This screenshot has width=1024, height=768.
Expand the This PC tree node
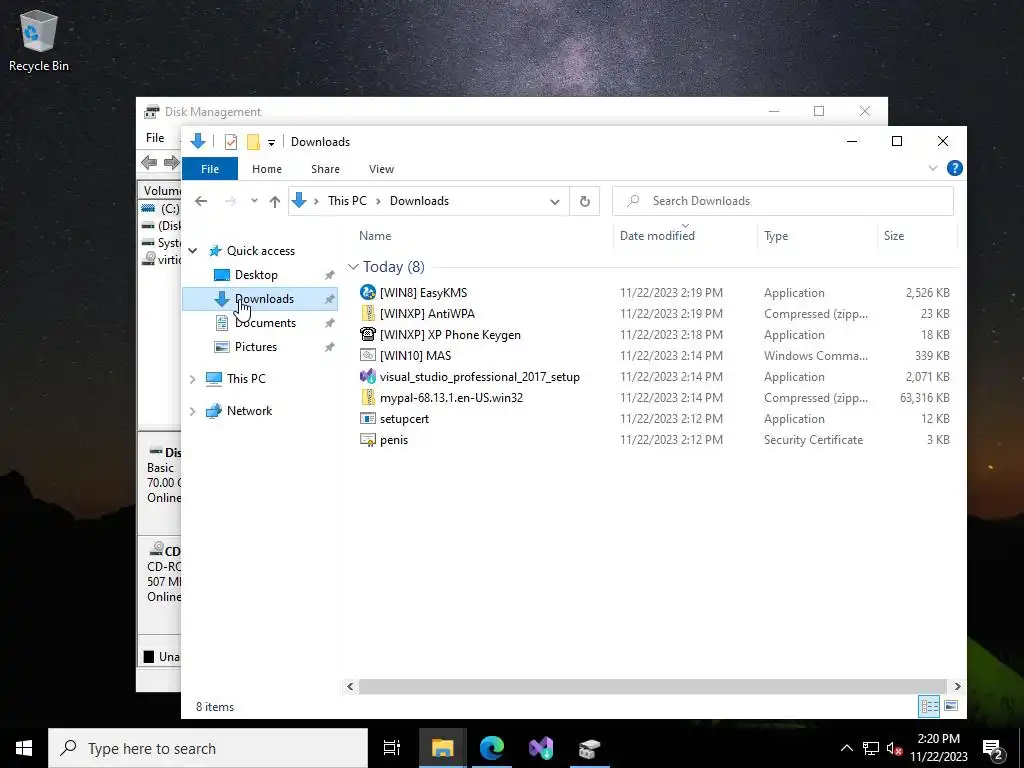[193, 379]
